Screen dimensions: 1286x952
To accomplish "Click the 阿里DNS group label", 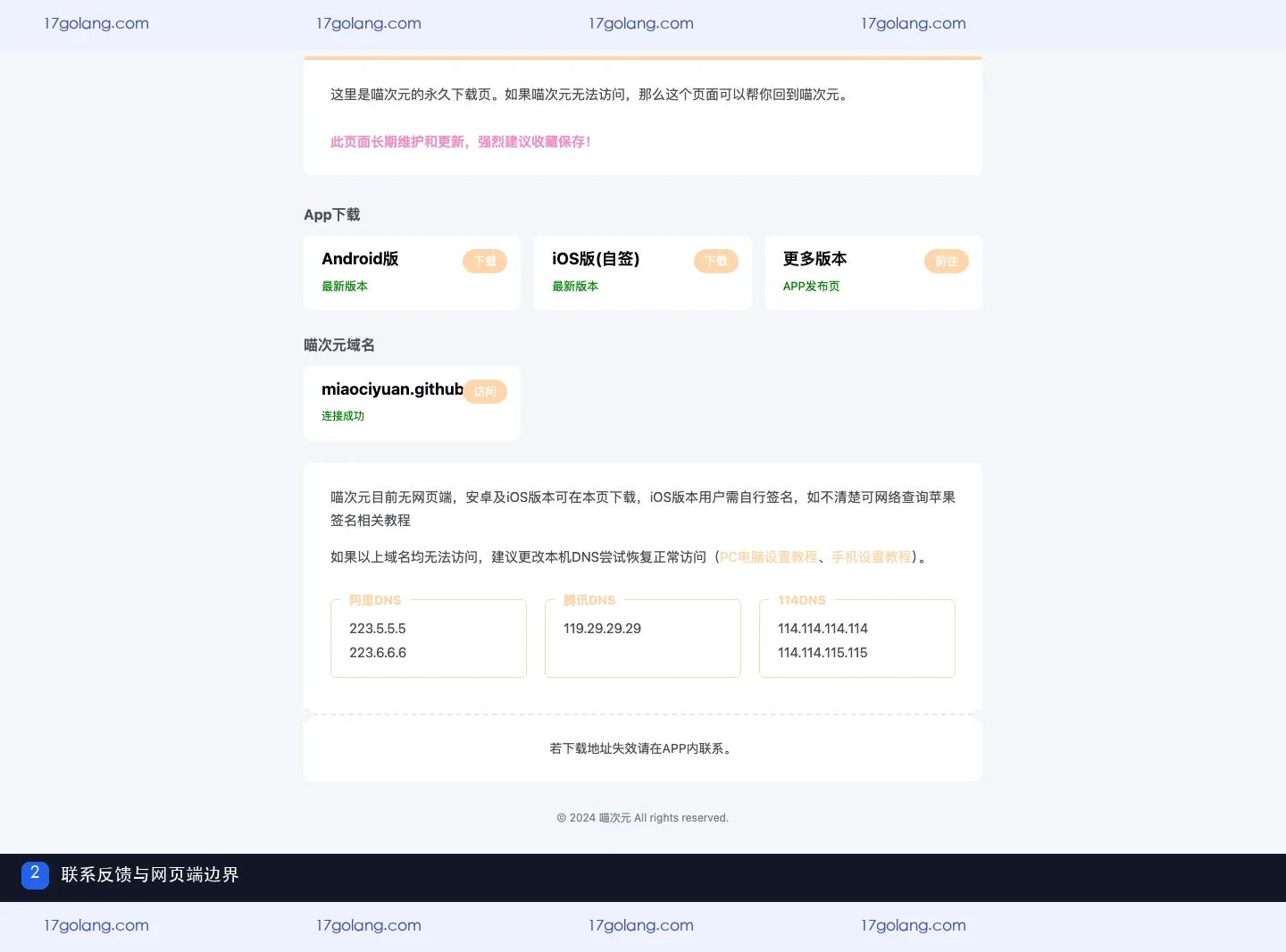I will 375,600.
